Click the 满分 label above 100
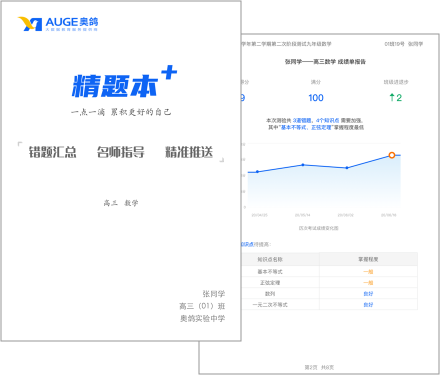Image resolution: width=440 pixels, height=375 pixels. tap(316, 82)
